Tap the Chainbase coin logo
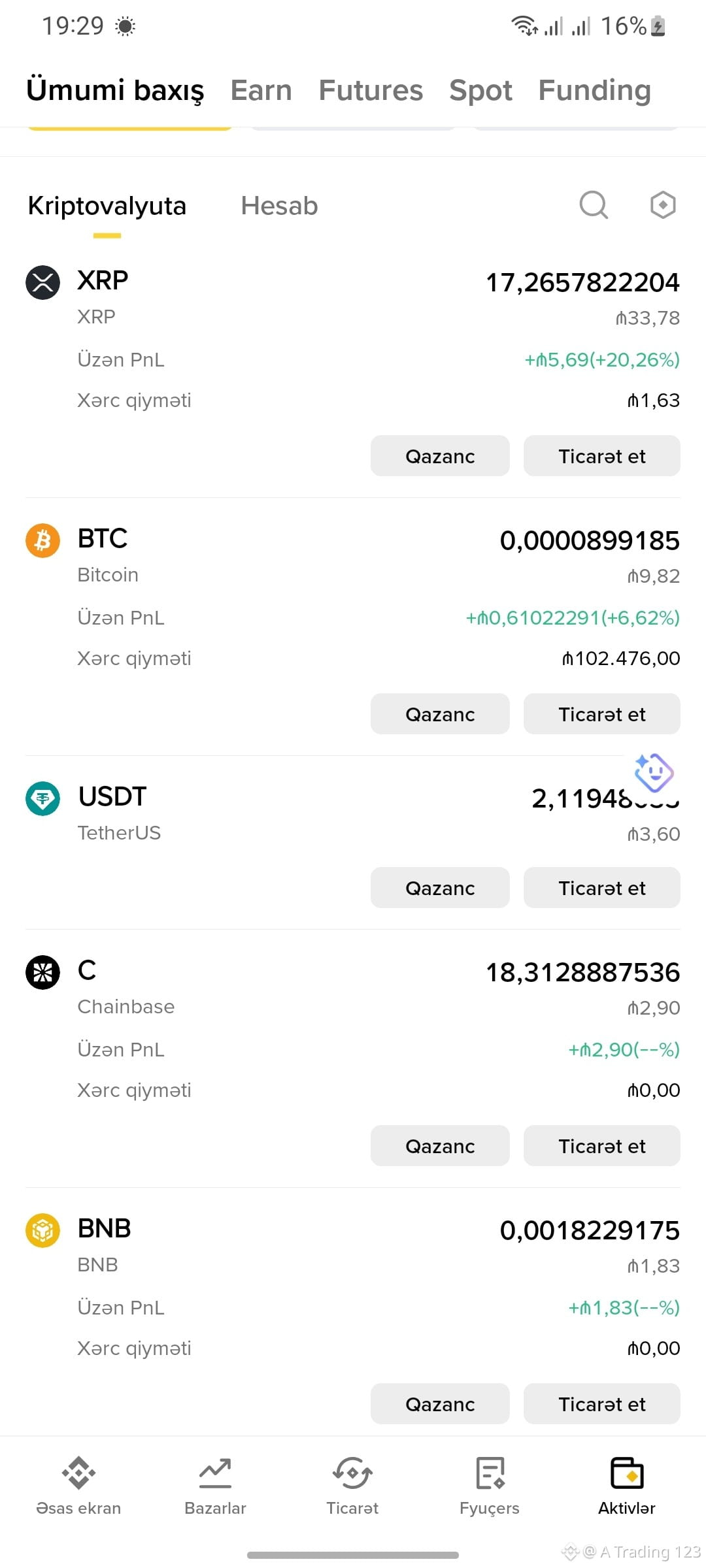706x1568 pixels. (x=42, y=972)
